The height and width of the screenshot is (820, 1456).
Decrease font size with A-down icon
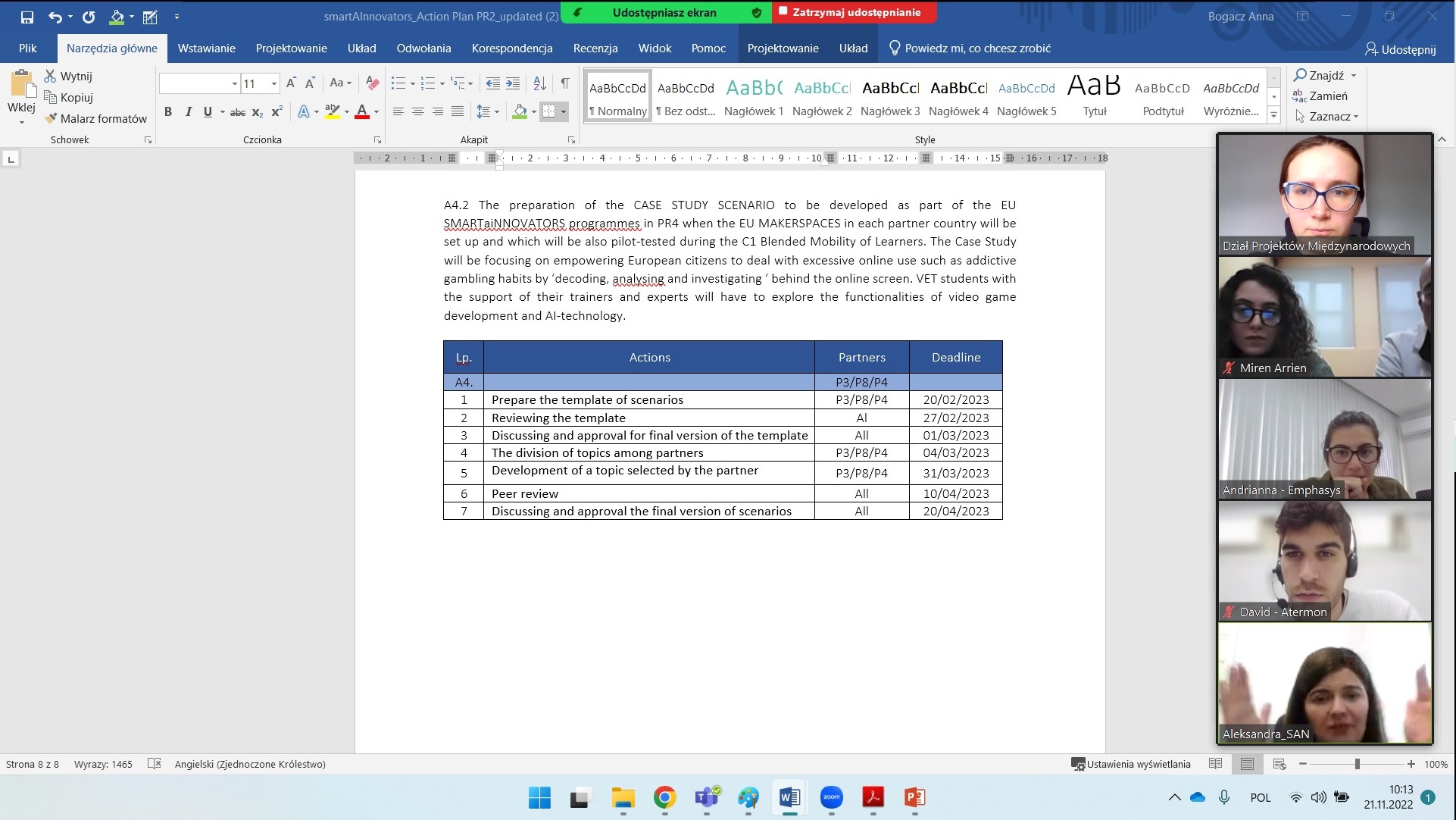pyautogui.click(x=310, y=83)
